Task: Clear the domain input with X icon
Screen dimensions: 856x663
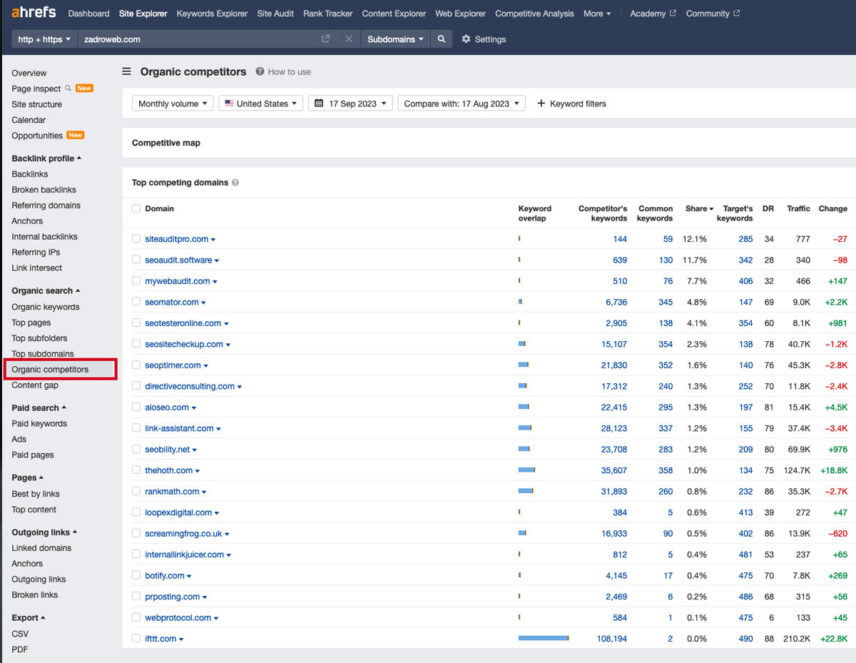Action: point(349,39)
